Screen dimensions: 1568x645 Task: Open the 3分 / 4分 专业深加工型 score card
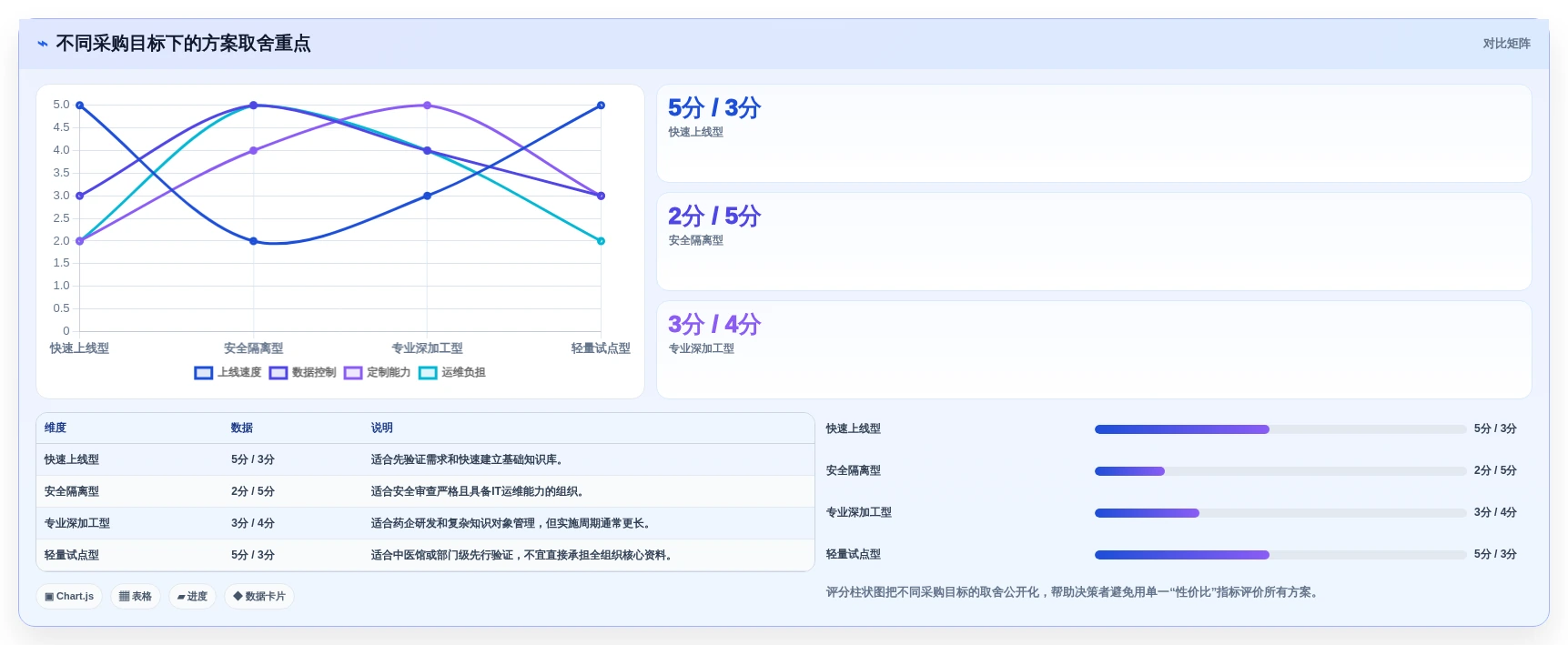point(1094,350)
